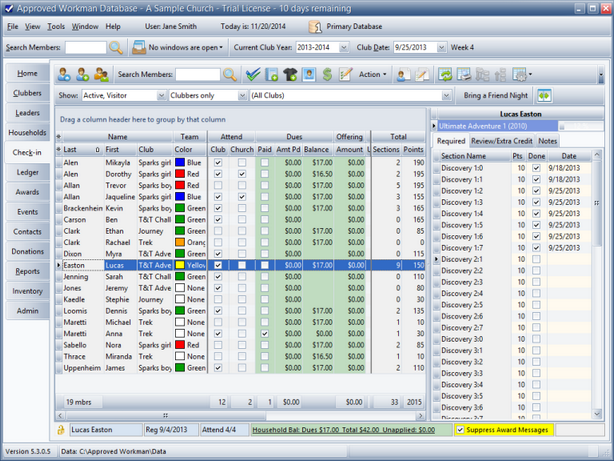Toggle Club attendance for Mikayla Alen
The image size is (614, 461).
pyautogui.click(x=218, y=161)
